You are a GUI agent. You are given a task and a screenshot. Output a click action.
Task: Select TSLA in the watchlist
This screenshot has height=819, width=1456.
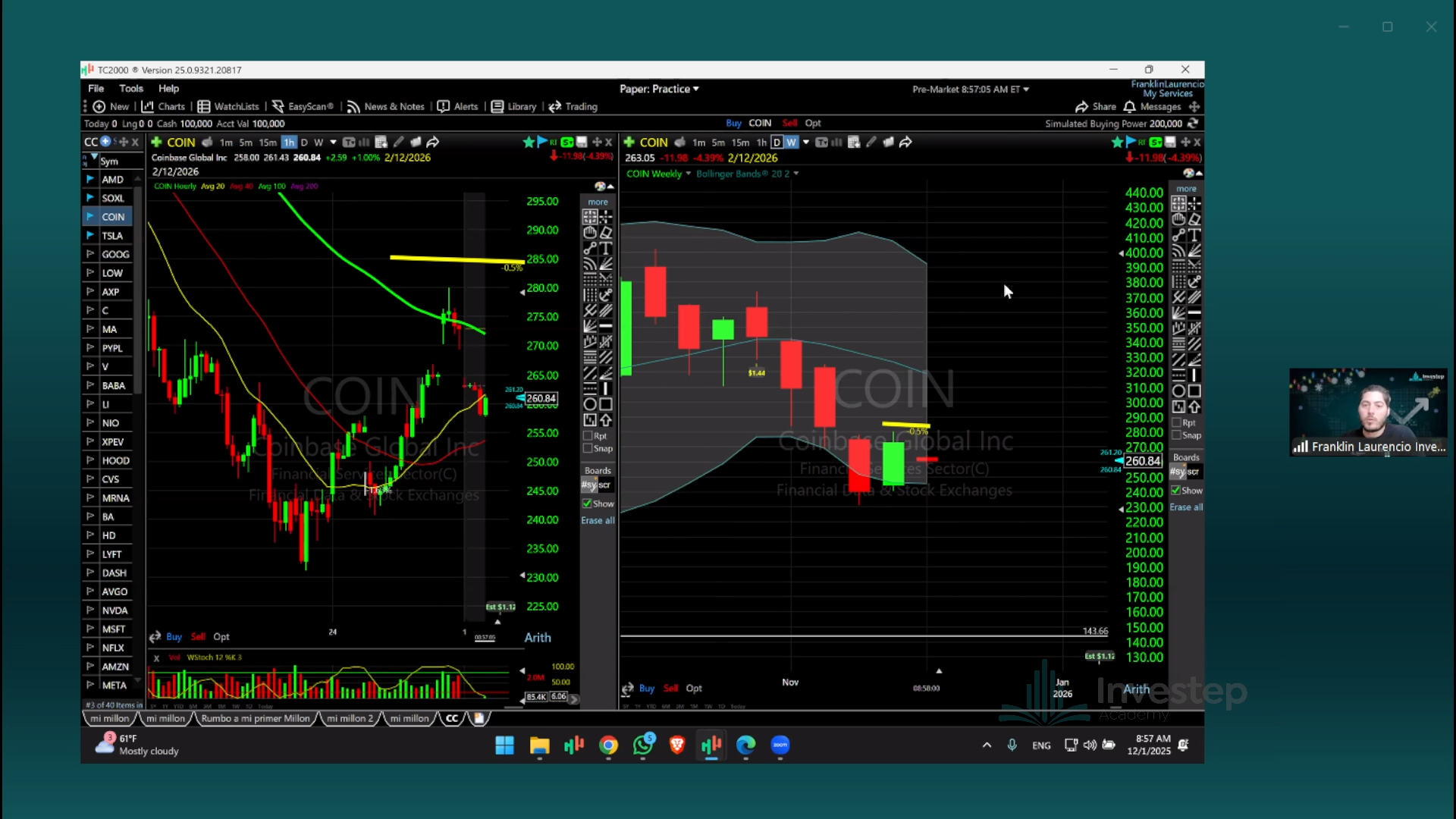pos(112,235)
